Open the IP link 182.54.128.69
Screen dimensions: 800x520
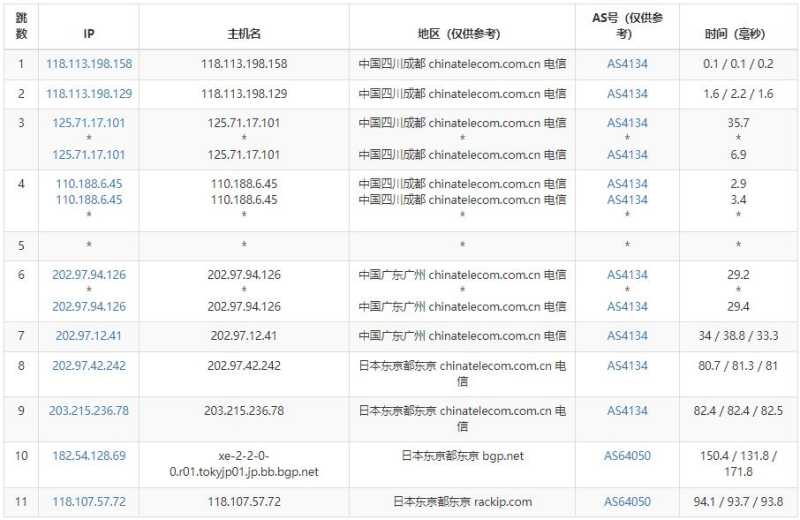[x=89, y=456]
